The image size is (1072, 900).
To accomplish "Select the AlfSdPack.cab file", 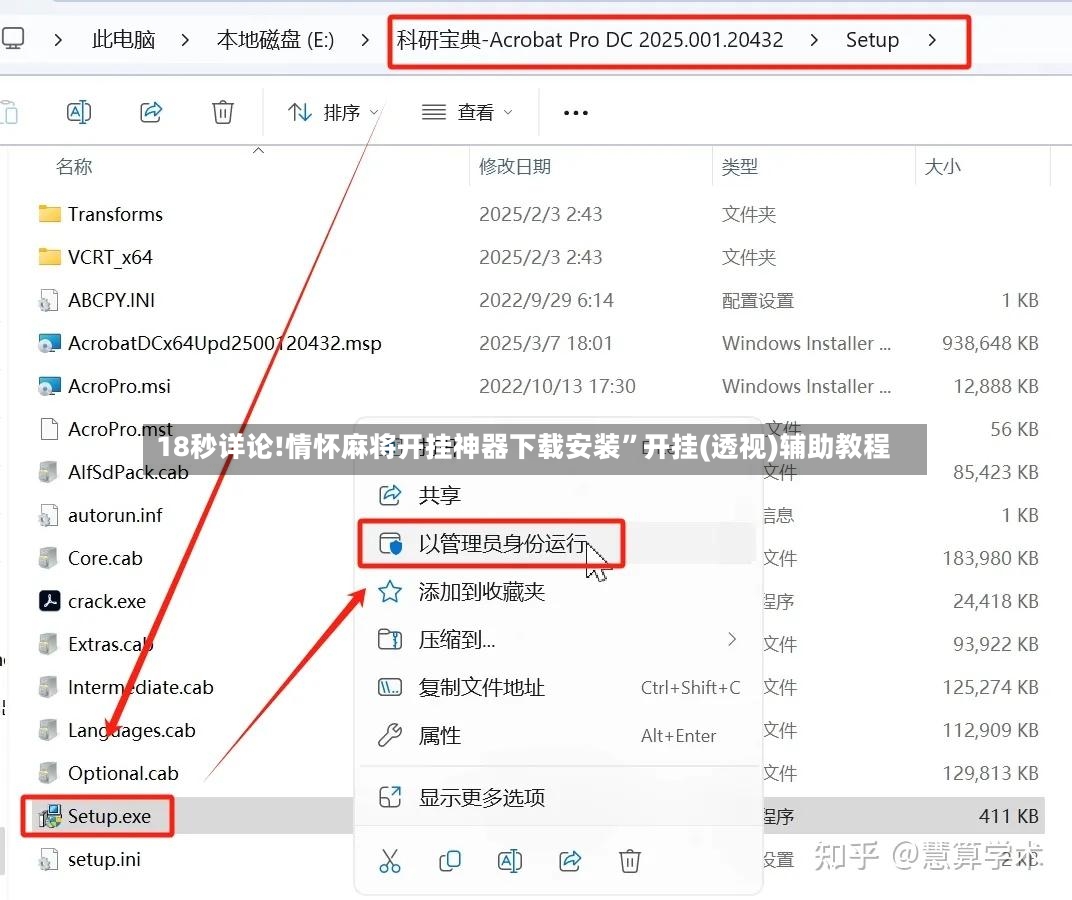I will (x=128, y=473).
